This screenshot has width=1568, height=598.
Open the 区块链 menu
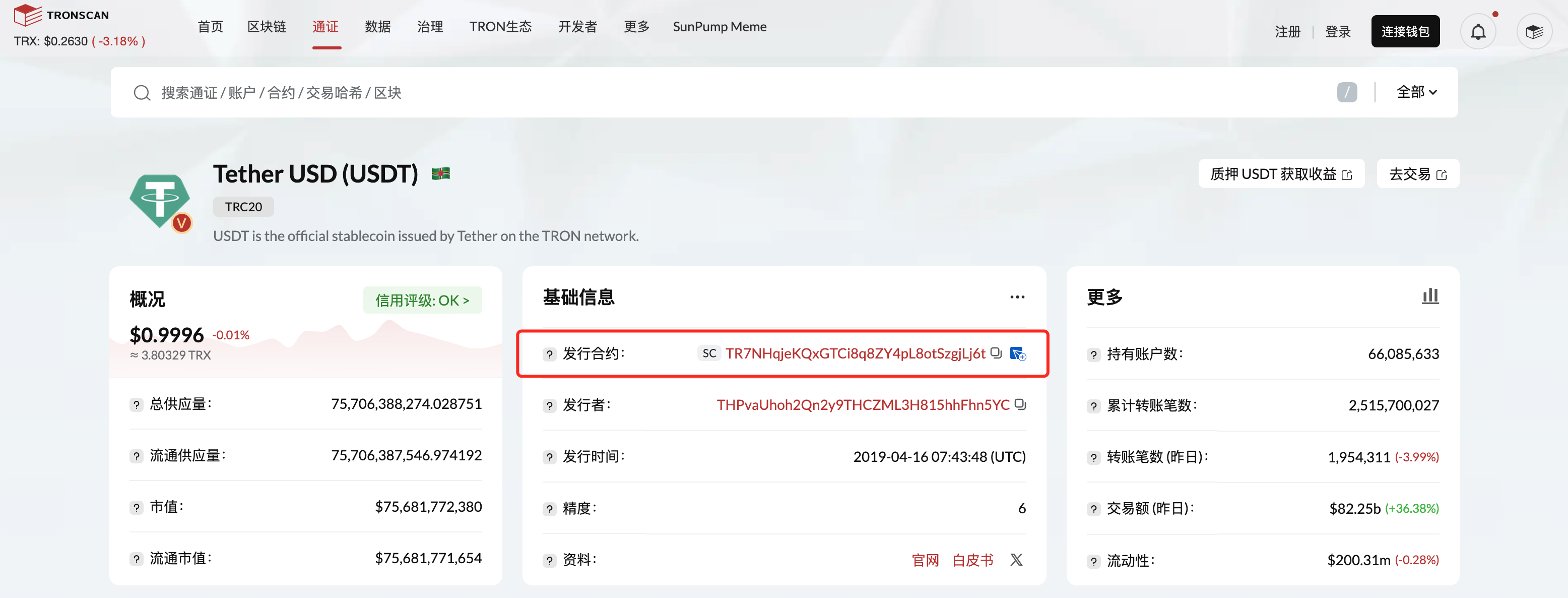click(267, 27)
